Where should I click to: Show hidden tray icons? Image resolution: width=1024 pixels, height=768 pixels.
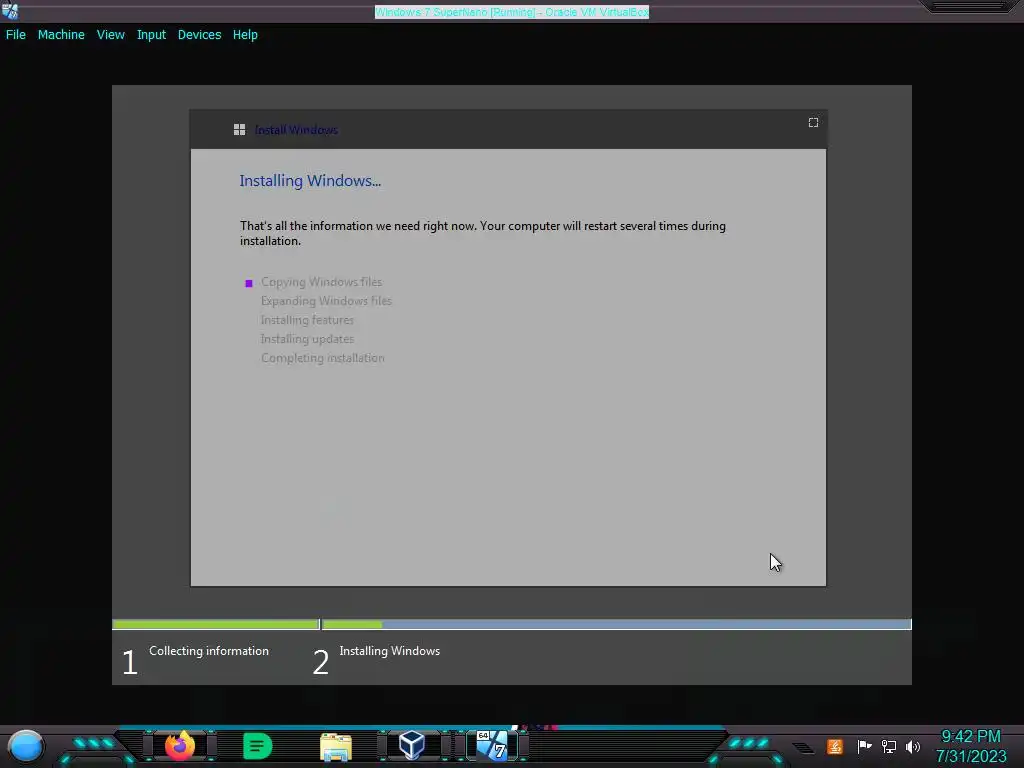coord(804,747)
